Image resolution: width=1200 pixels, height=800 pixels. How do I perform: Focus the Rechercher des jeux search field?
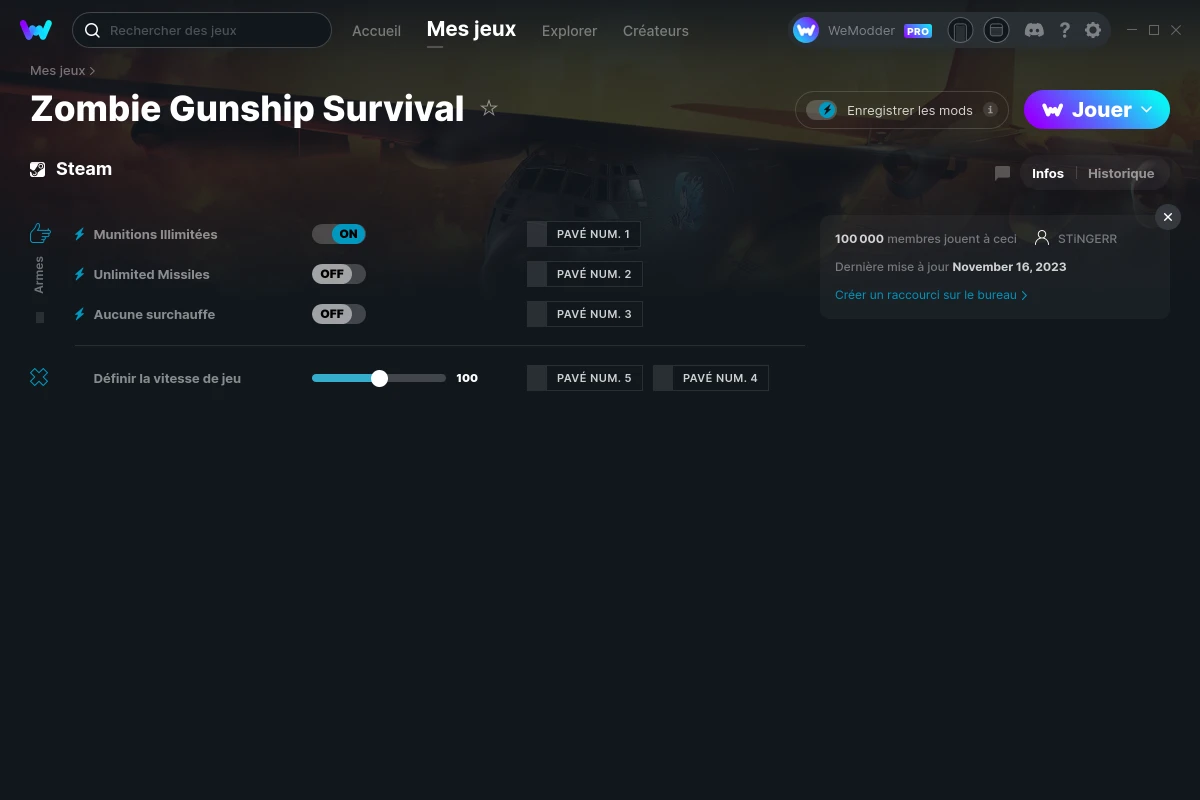click(201, 30)
